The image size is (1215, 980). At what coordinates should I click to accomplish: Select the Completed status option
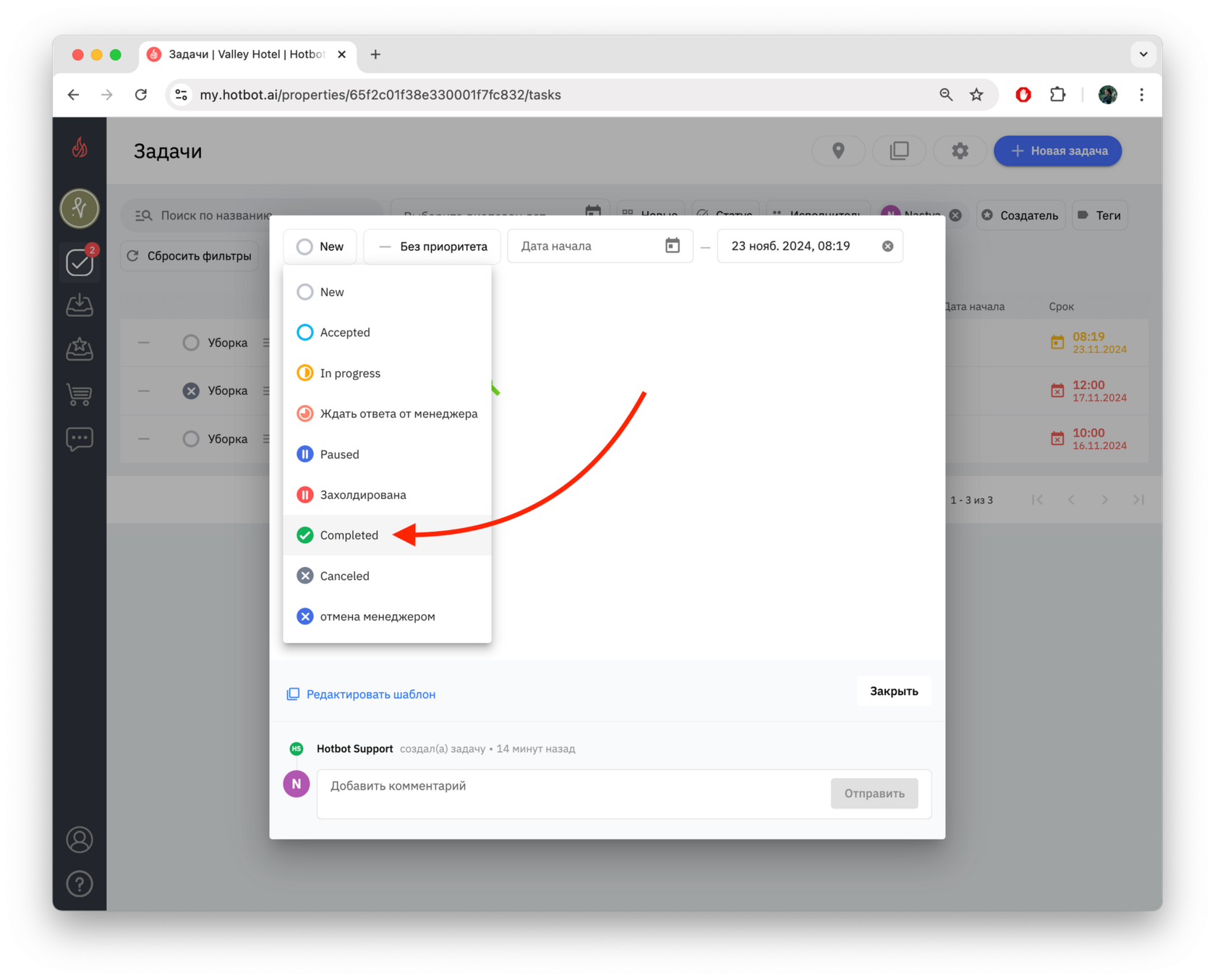coord(387,535)
